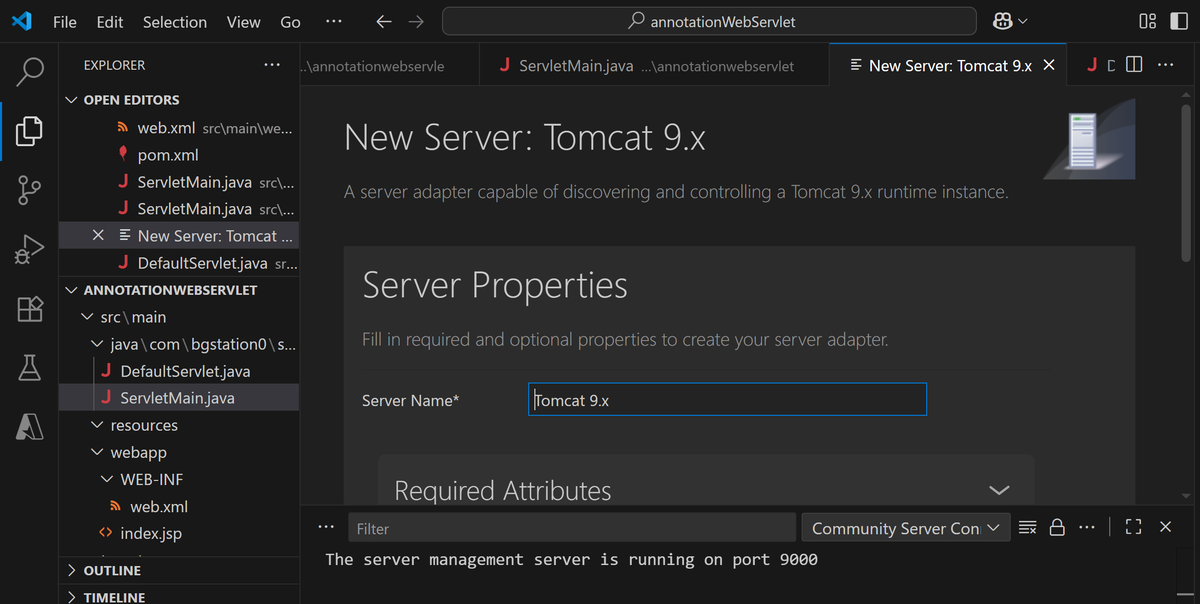The height and width of the screenshot is (604, 1200).
Task: Open the Run and Debug view
Action: [x=30, y=250]
